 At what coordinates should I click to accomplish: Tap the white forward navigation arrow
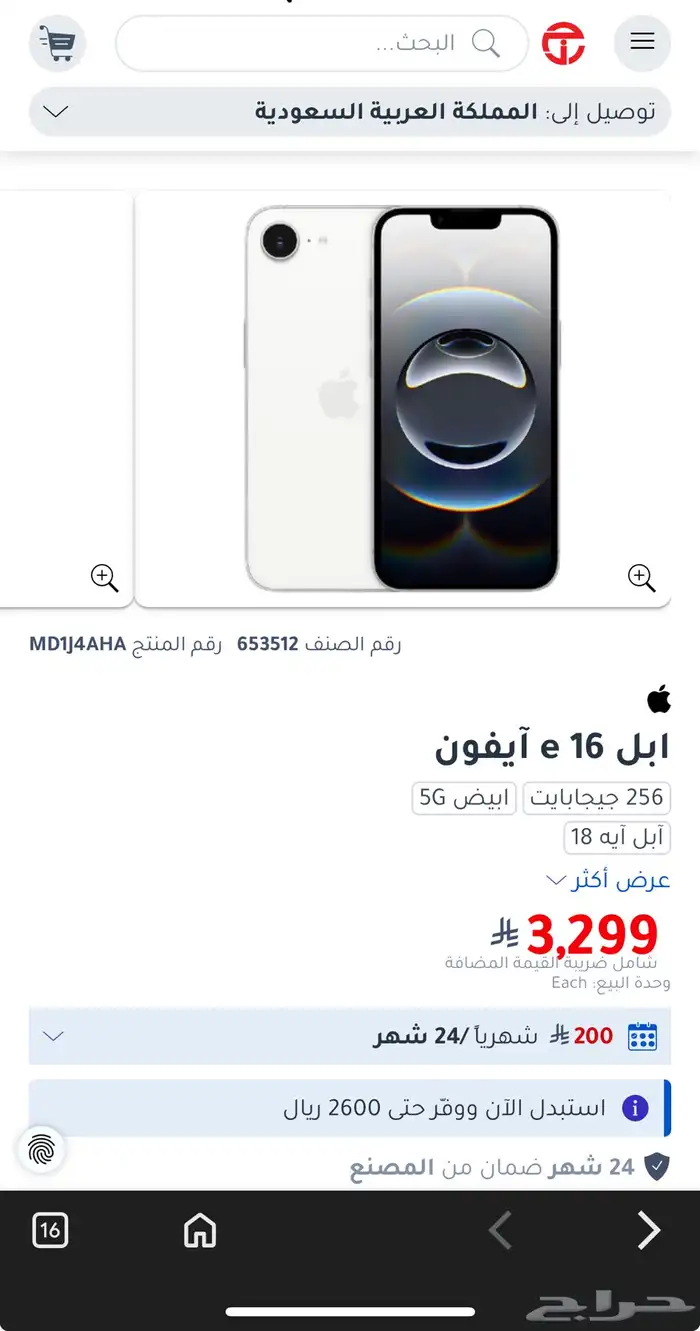[x=649, y=1230]
